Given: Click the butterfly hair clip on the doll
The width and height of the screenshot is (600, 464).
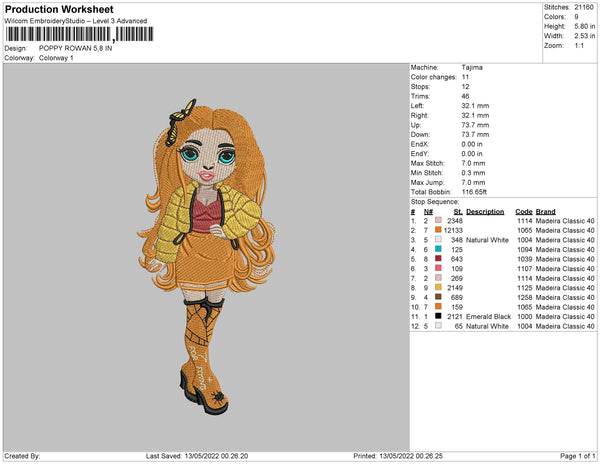Looking at the screenshot, I should point(181,122).
